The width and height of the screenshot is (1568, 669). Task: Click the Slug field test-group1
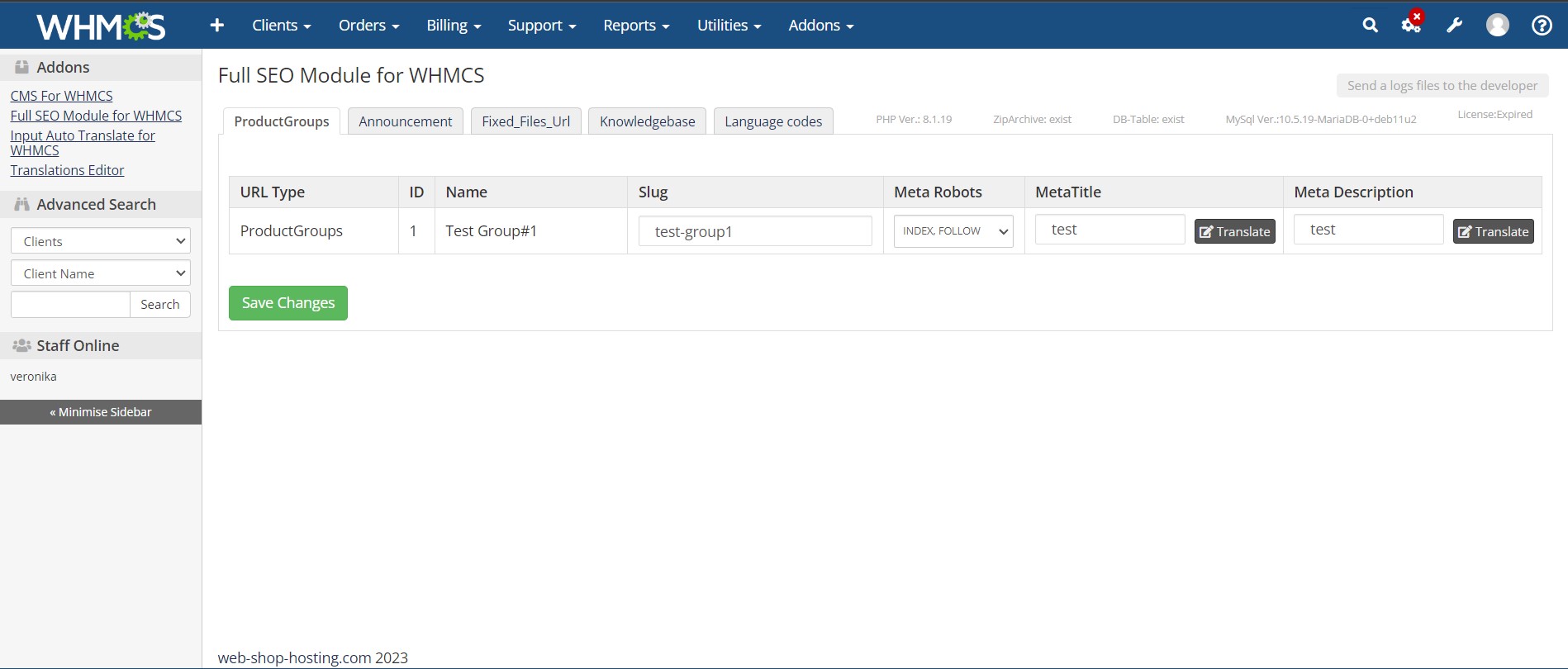(x=755, y=231)
